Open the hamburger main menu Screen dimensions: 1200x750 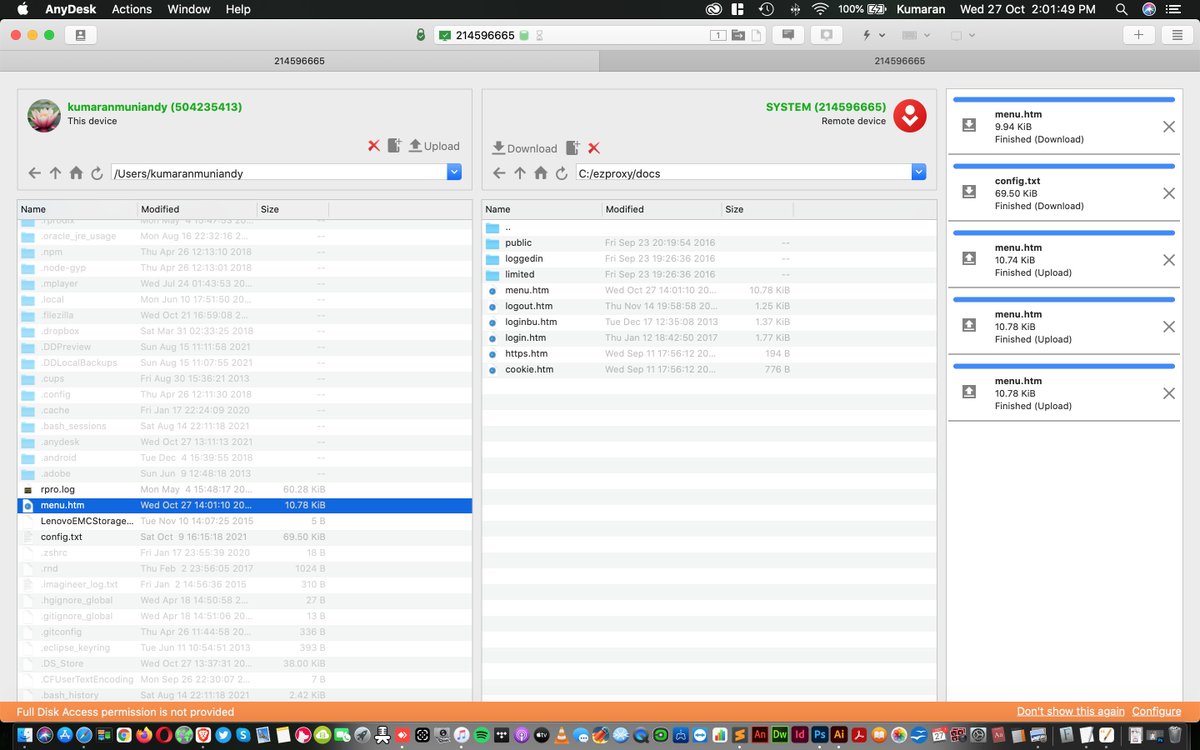pos(1177,35)
